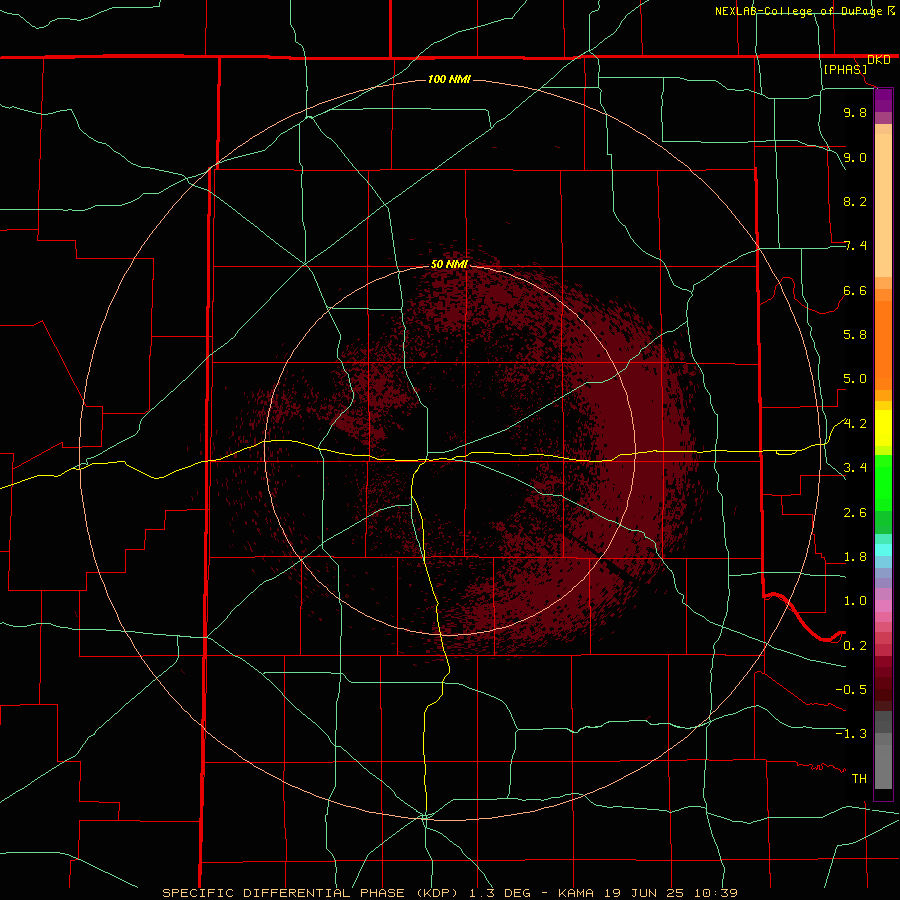The width and height of the screenshot is (900, 900).
Task: Click the 0.2 value on the scale
Action: (x=855, y=646)
